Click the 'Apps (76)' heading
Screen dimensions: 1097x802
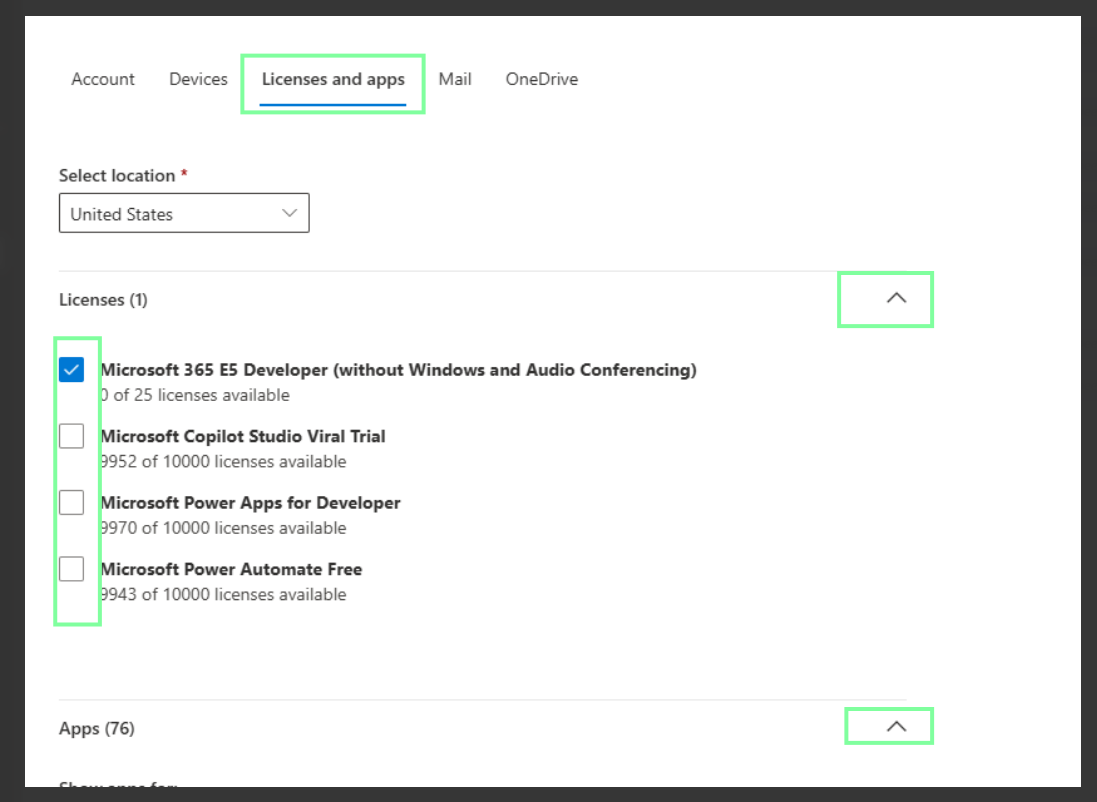(x=97, y=729)
